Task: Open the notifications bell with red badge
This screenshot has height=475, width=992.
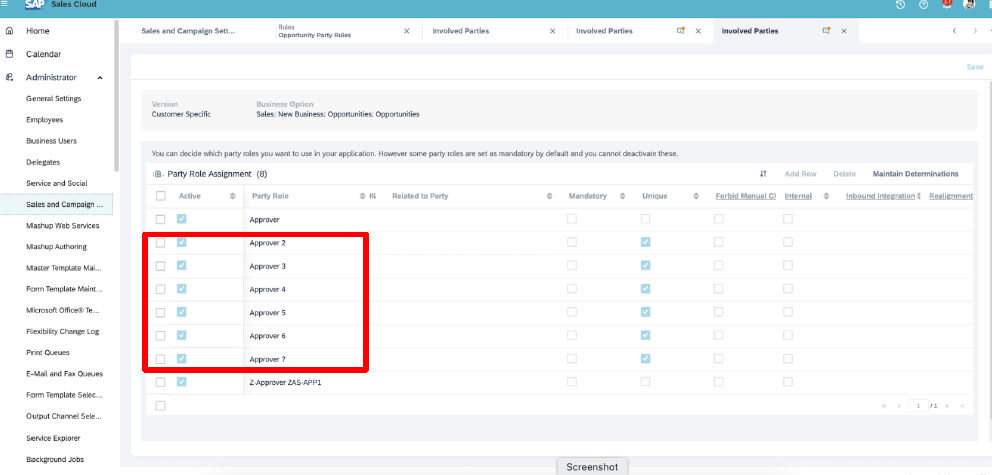Action: pyautogui.click(x=947, y=4)
